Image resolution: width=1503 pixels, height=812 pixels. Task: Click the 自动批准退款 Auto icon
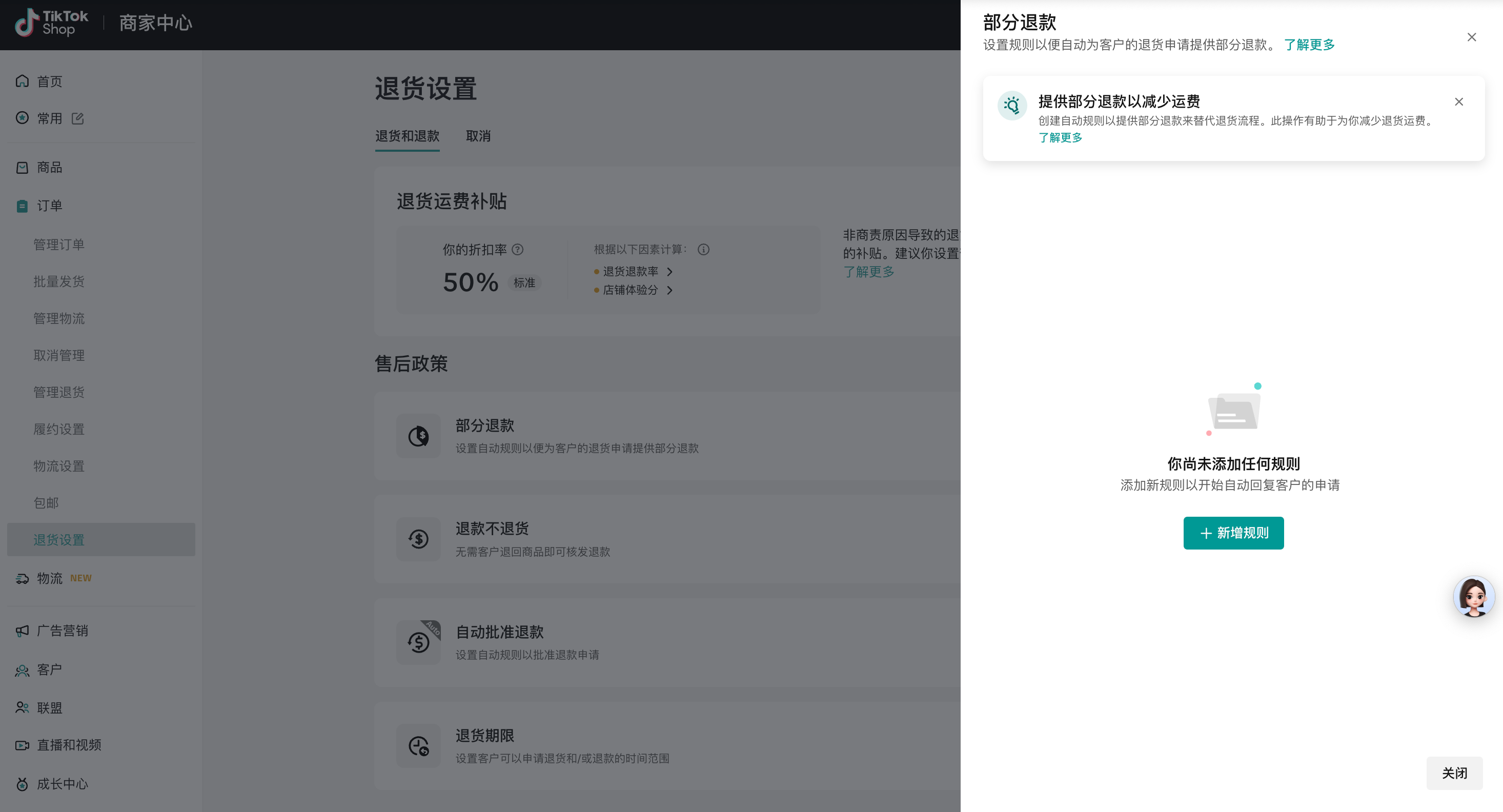click(x=418, y=642)
